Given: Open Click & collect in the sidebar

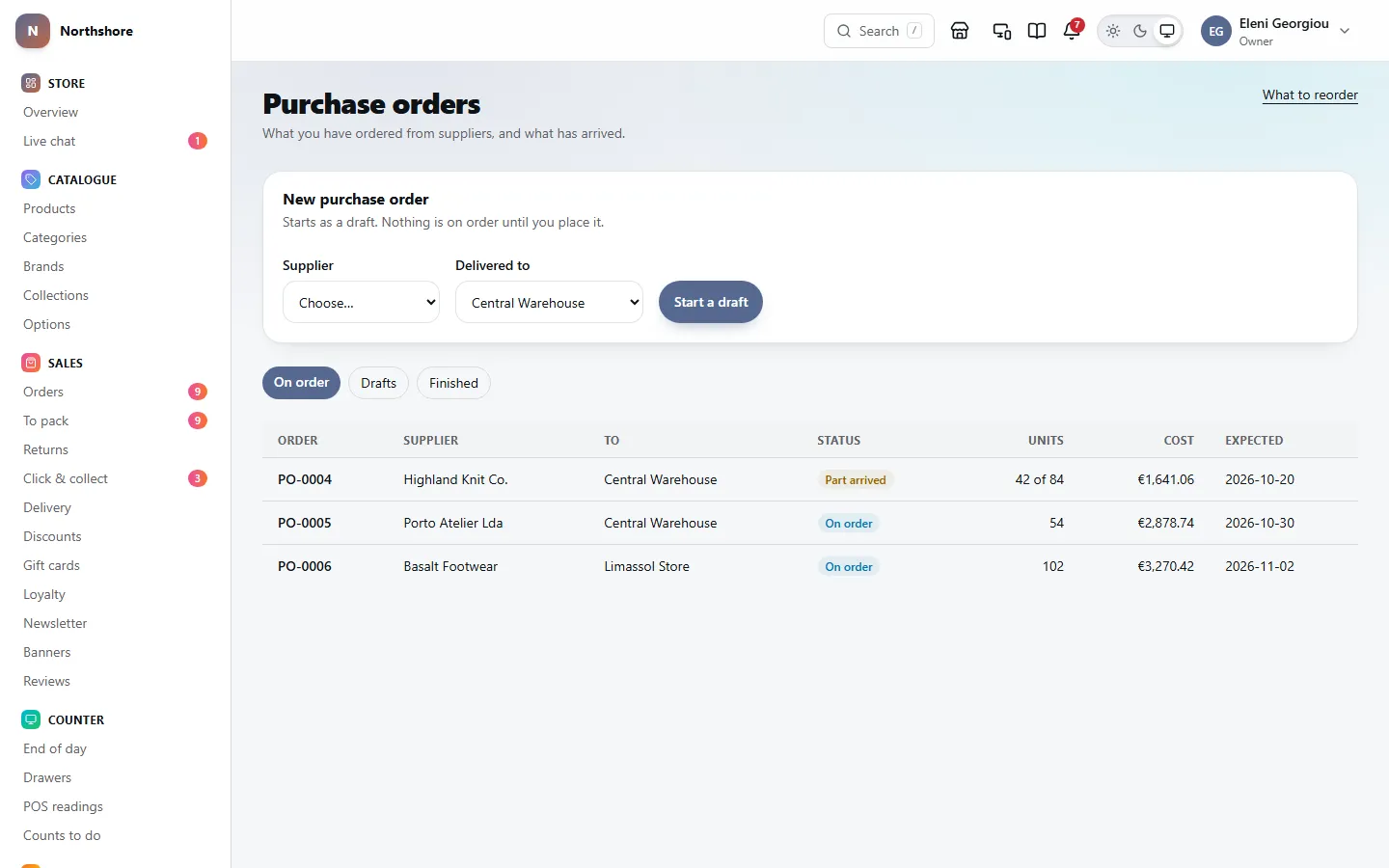Looking at the screenshot, I should [66, 478].
